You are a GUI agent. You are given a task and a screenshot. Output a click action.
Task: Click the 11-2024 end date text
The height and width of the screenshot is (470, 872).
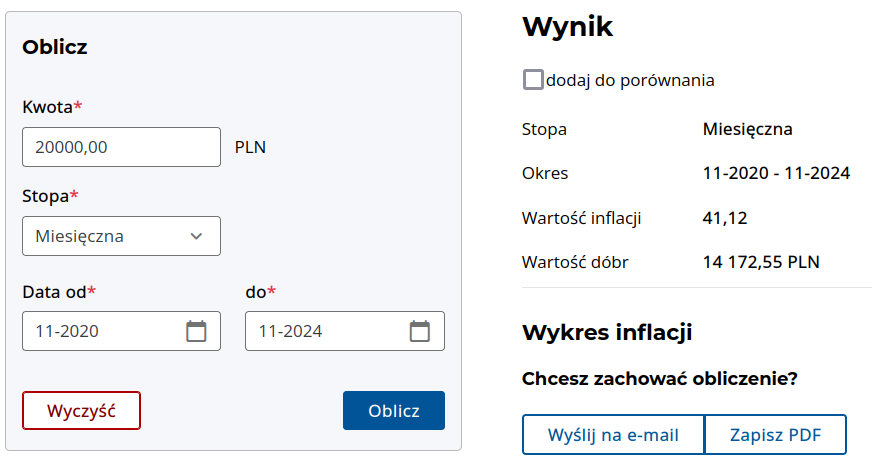(290, 331)
